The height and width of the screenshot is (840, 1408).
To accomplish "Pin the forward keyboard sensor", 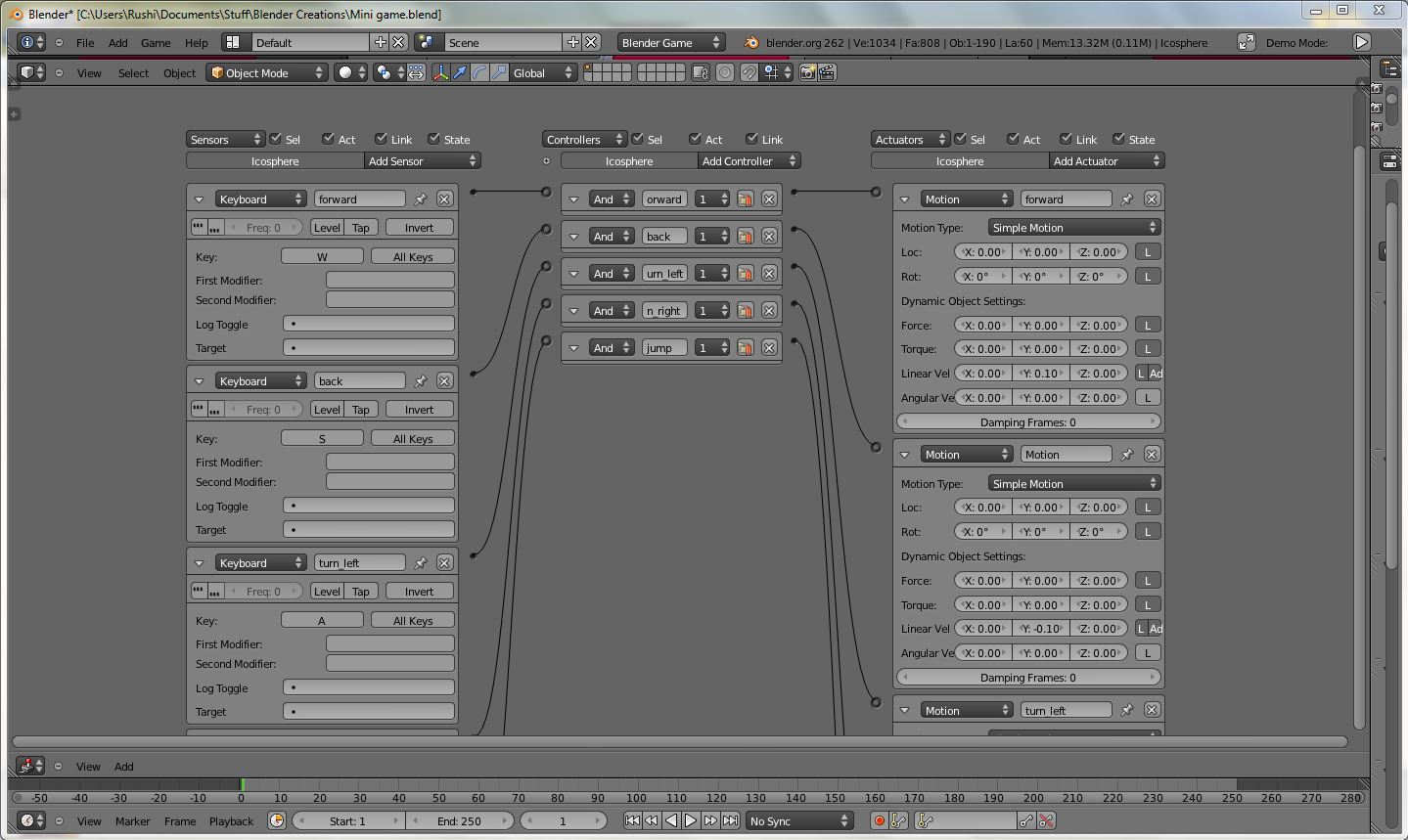I will tap(421, 199).
